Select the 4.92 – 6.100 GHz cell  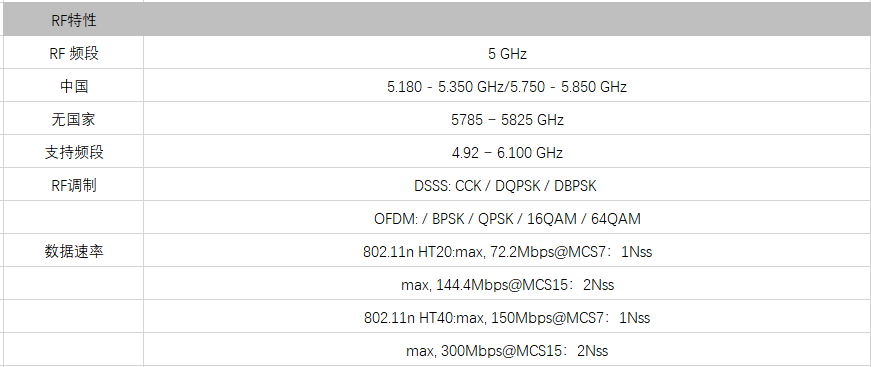click(x=507, y=152)
